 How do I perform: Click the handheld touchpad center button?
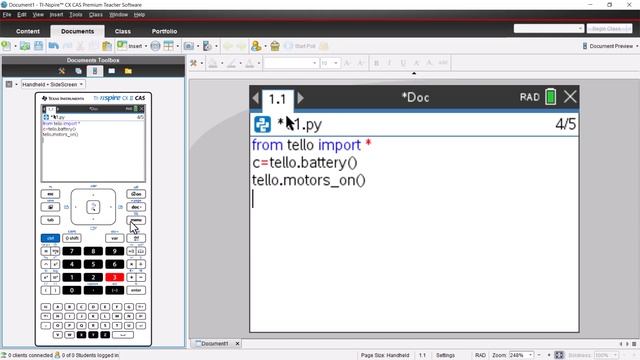click(x=93, y=207)
